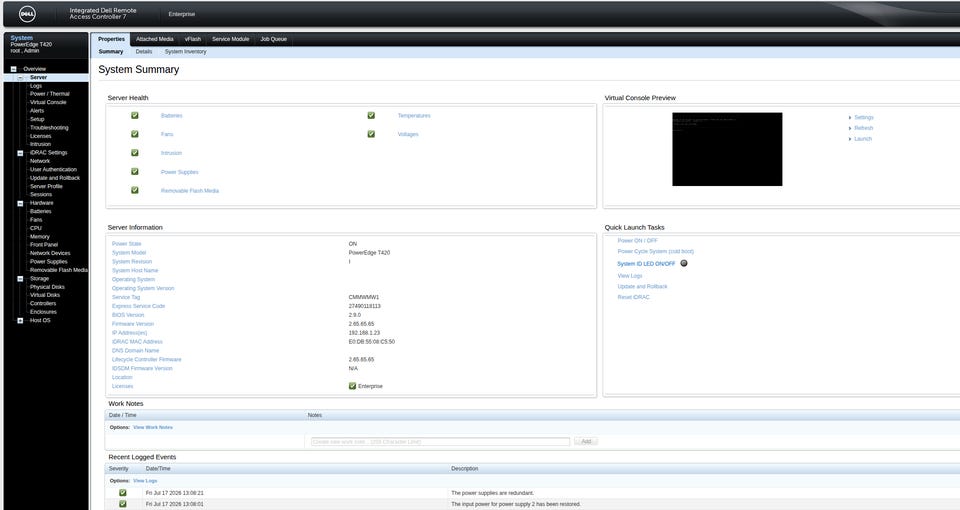Select Memory under Hardware
The image size is (960, 510).
pos(40,236)
